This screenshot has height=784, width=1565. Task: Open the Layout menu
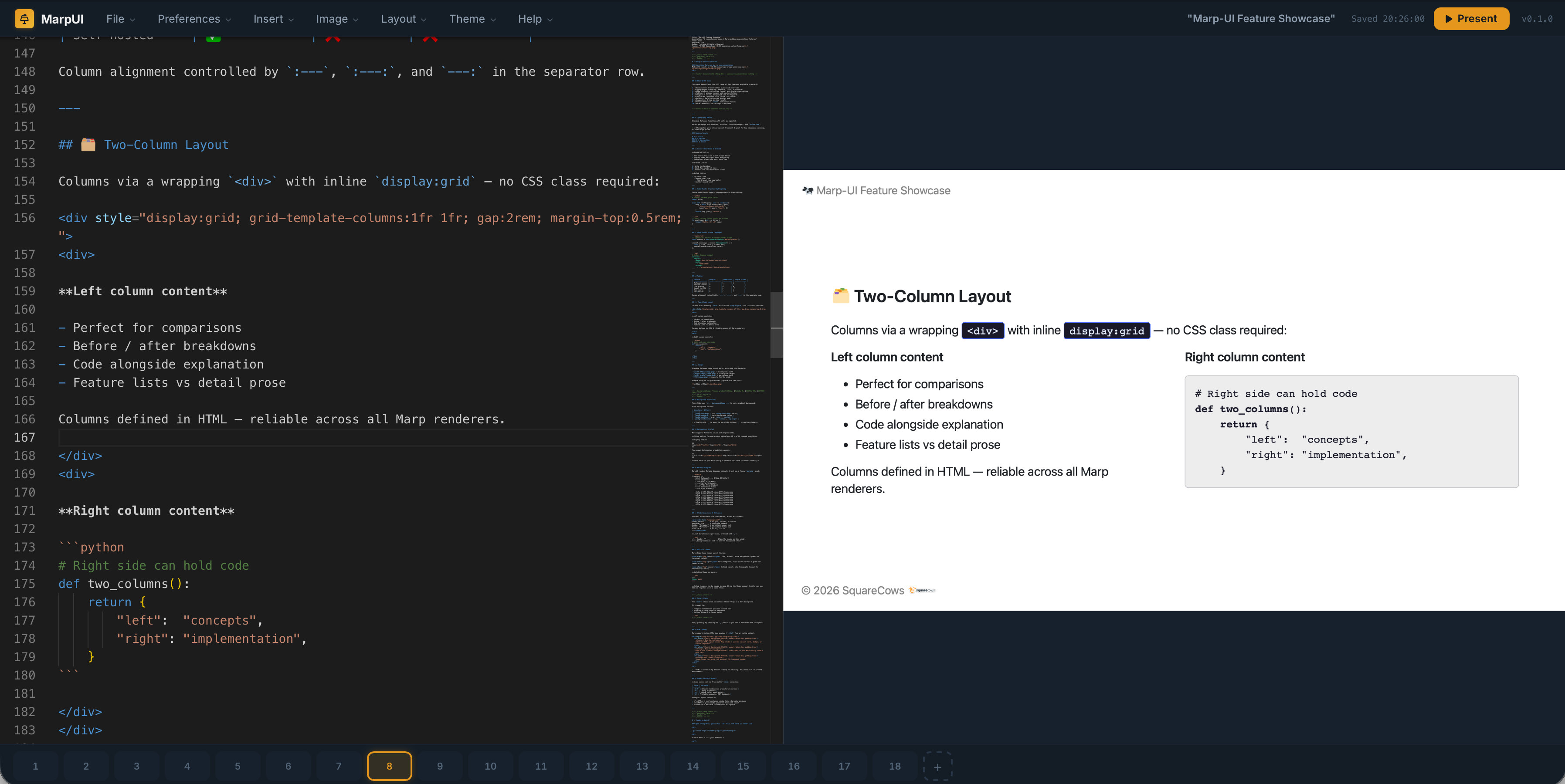(x=404, y=19)
